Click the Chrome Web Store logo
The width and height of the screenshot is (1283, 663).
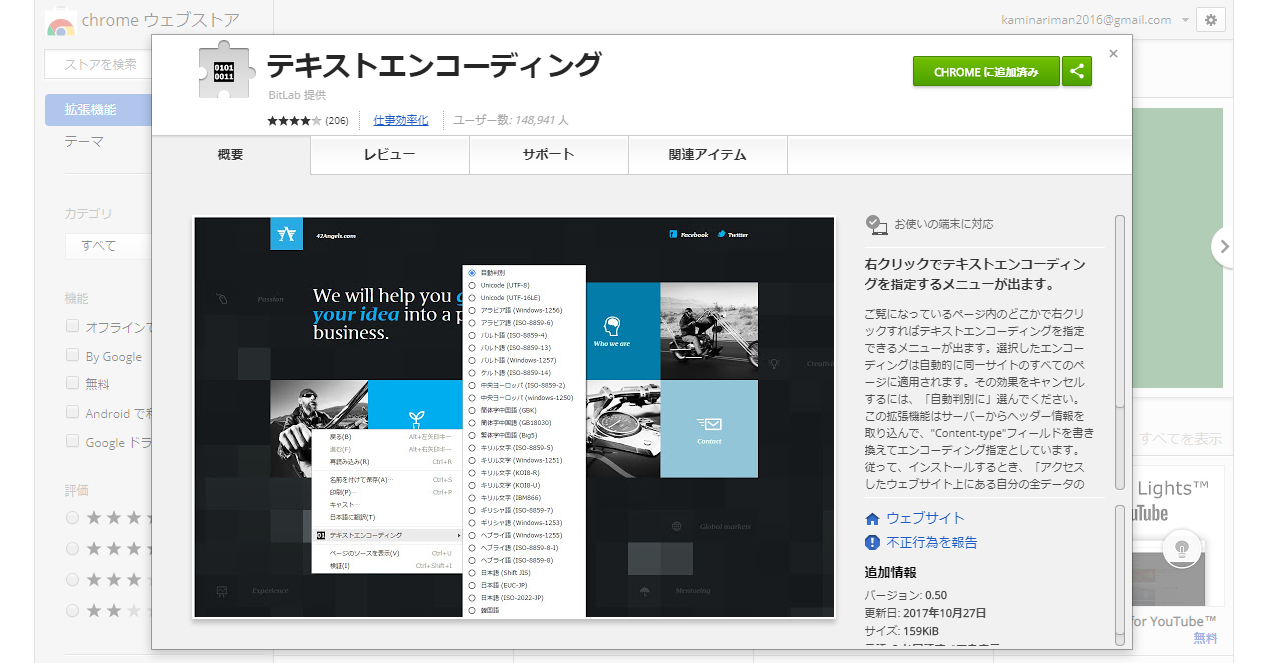(60, 24)
